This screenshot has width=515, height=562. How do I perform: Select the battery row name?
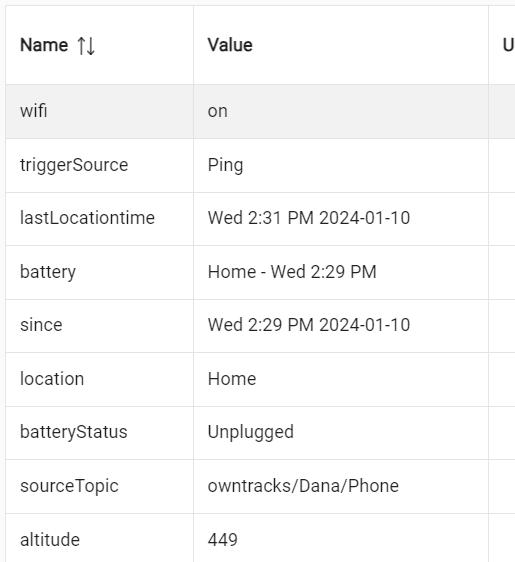pyautogui.click(x=48, y=272)
